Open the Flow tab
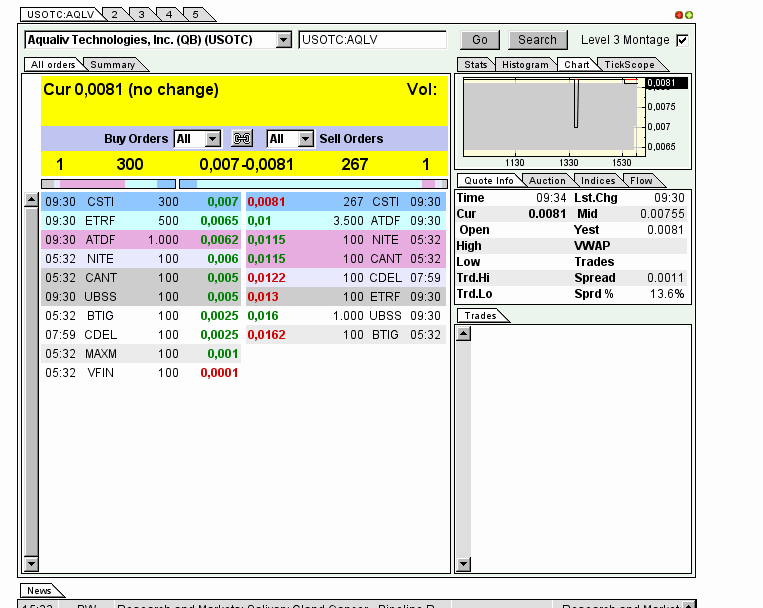 [x=641, y=181]
